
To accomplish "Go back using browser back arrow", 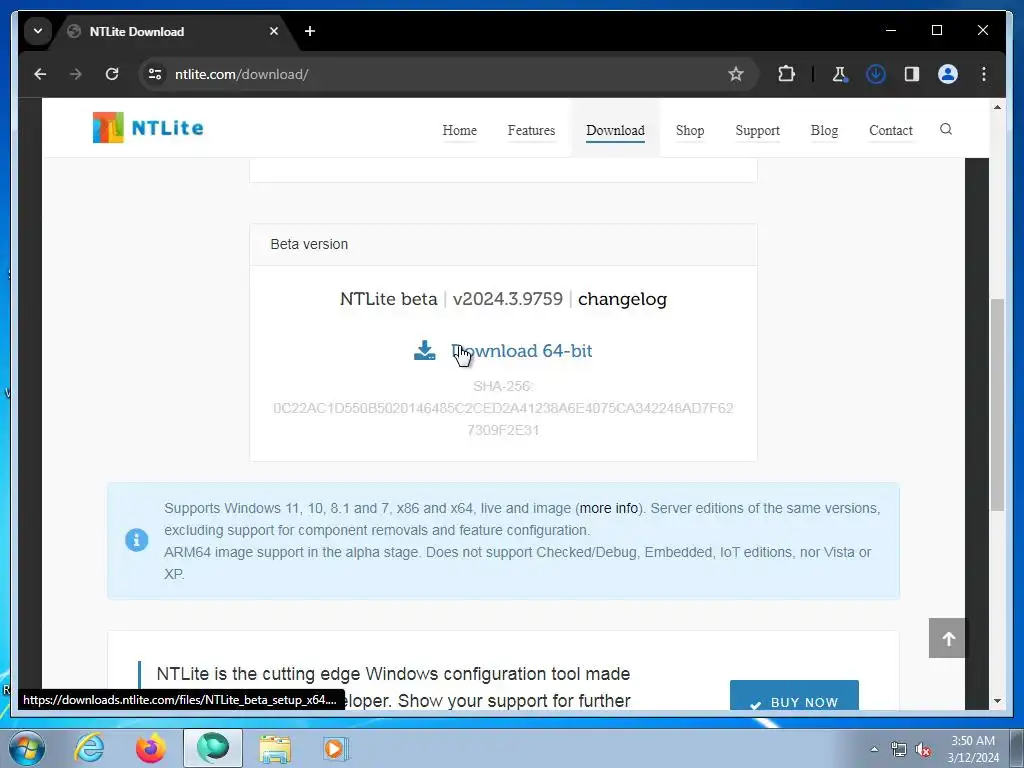I will pyautogui.click(x=40, y=74).
